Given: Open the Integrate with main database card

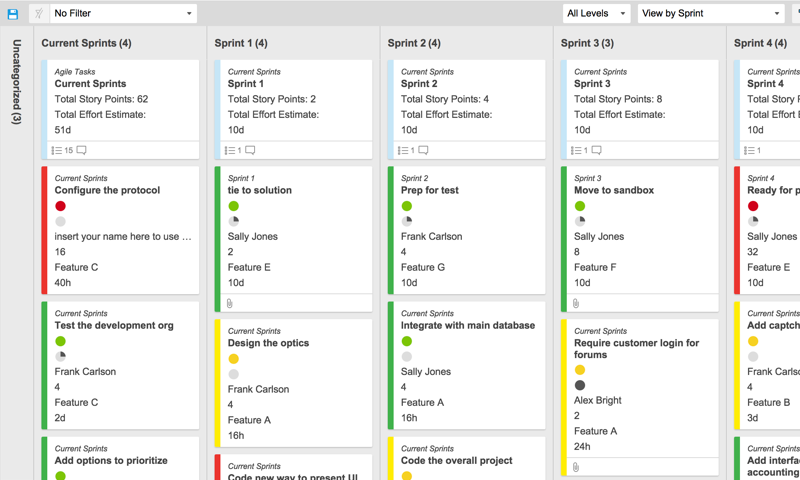Looking at the screenshot, I should pyautogui.click(x=467, y=325).
